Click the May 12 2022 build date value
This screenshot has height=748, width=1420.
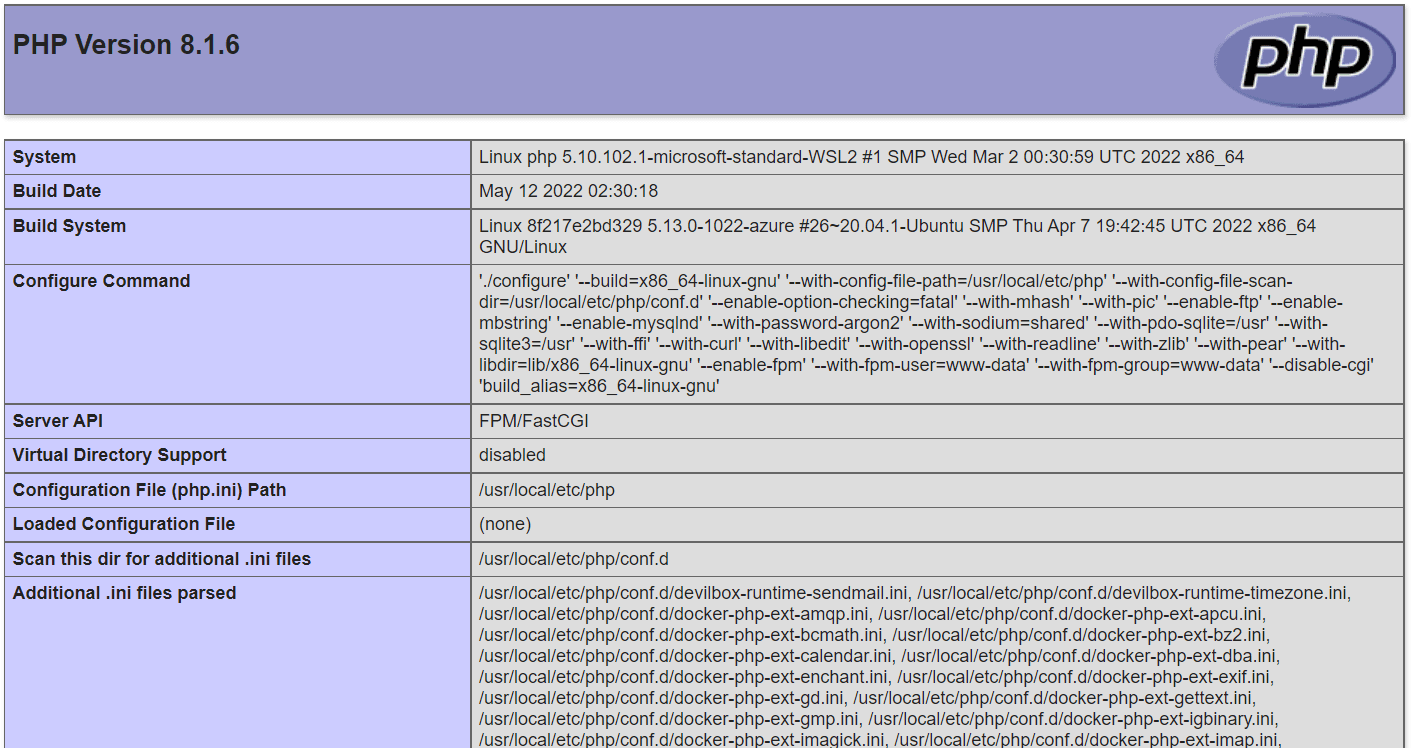pyautogui.click(x=568, y=191)
